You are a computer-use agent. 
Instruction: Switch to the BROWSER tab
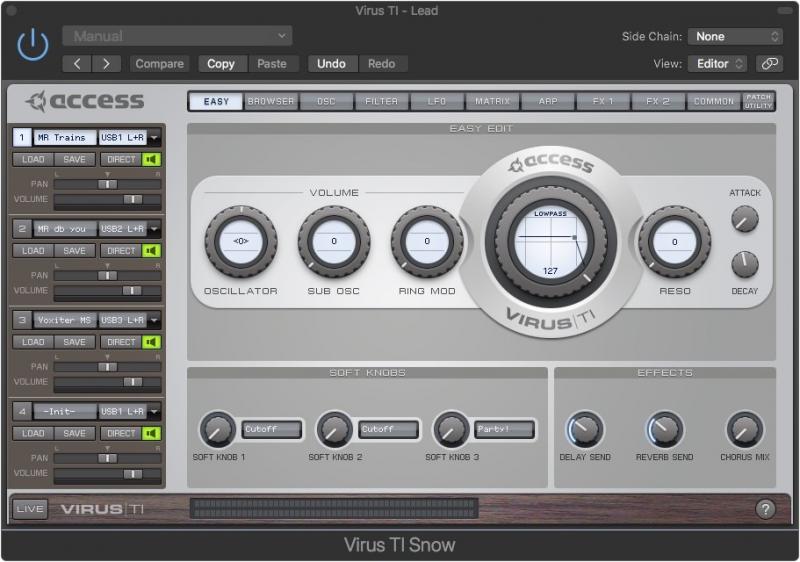point(271,101)
